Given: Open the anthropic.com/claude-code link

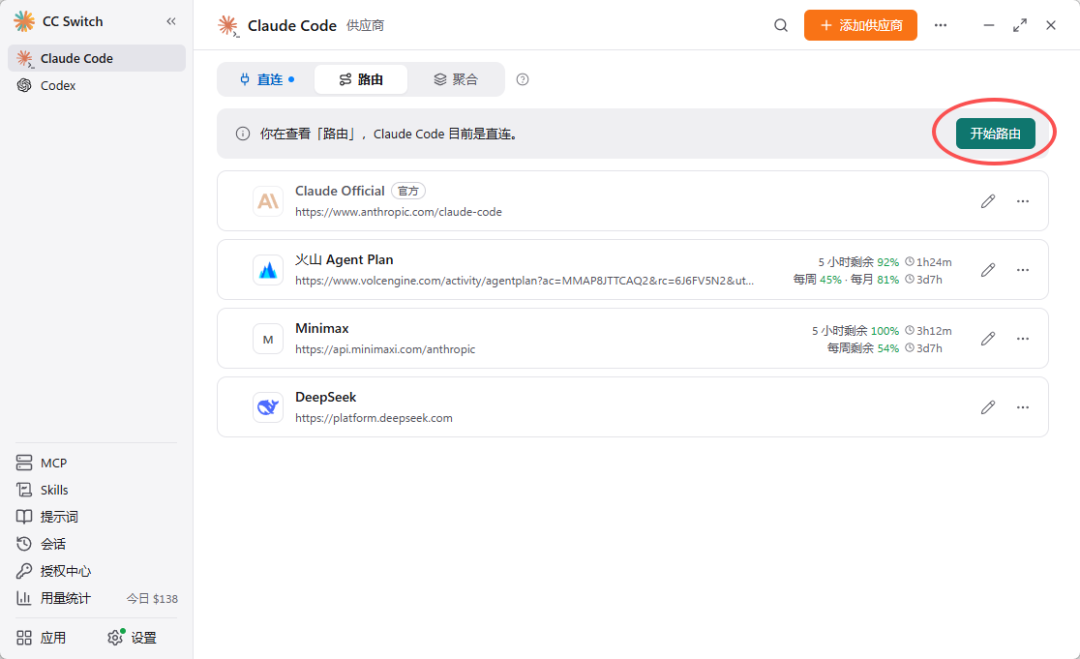Looking at the screenshot, I should (398, 212).
